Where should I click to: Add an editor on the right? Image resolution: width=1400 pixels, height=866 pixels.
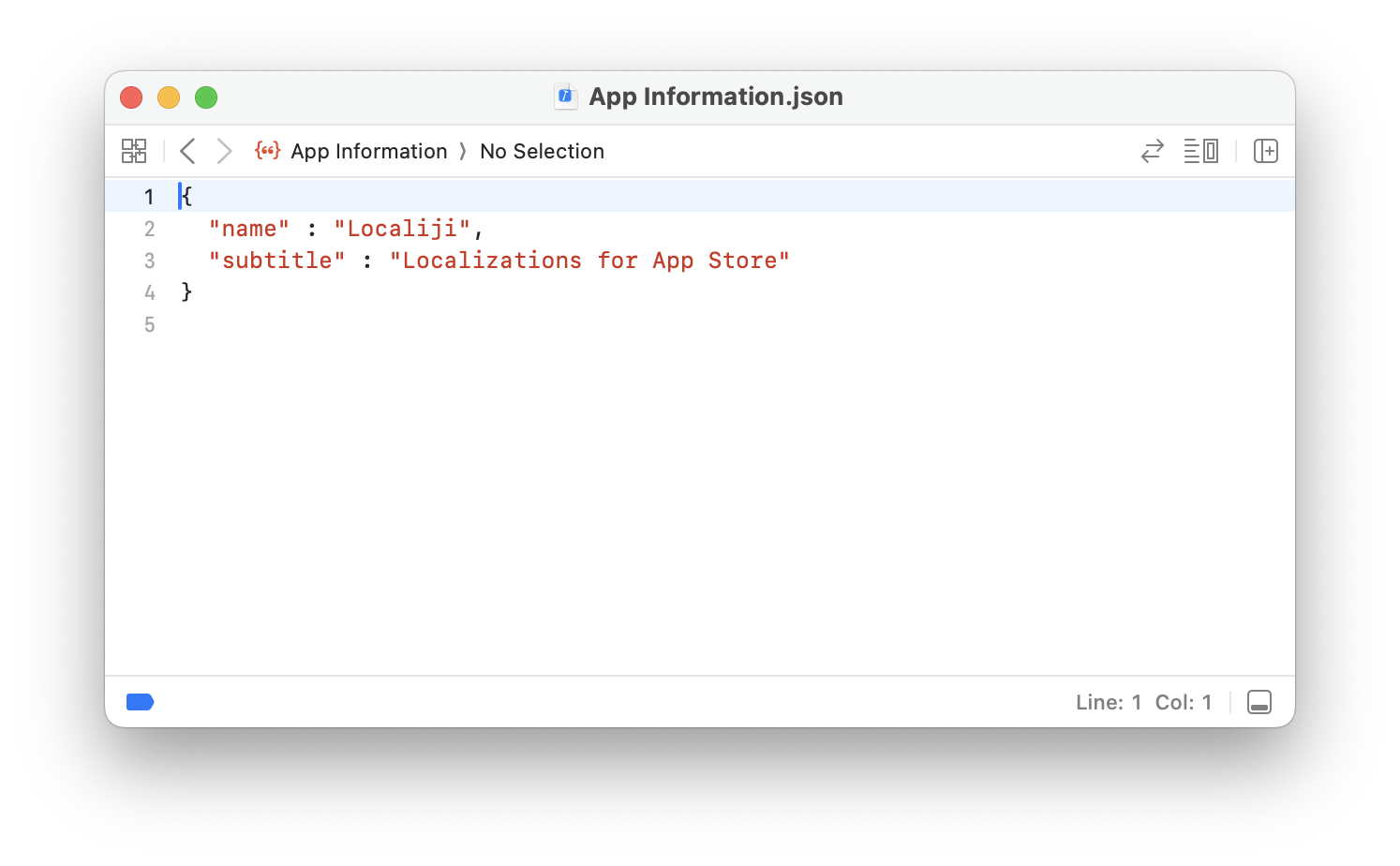[1266, 151]
